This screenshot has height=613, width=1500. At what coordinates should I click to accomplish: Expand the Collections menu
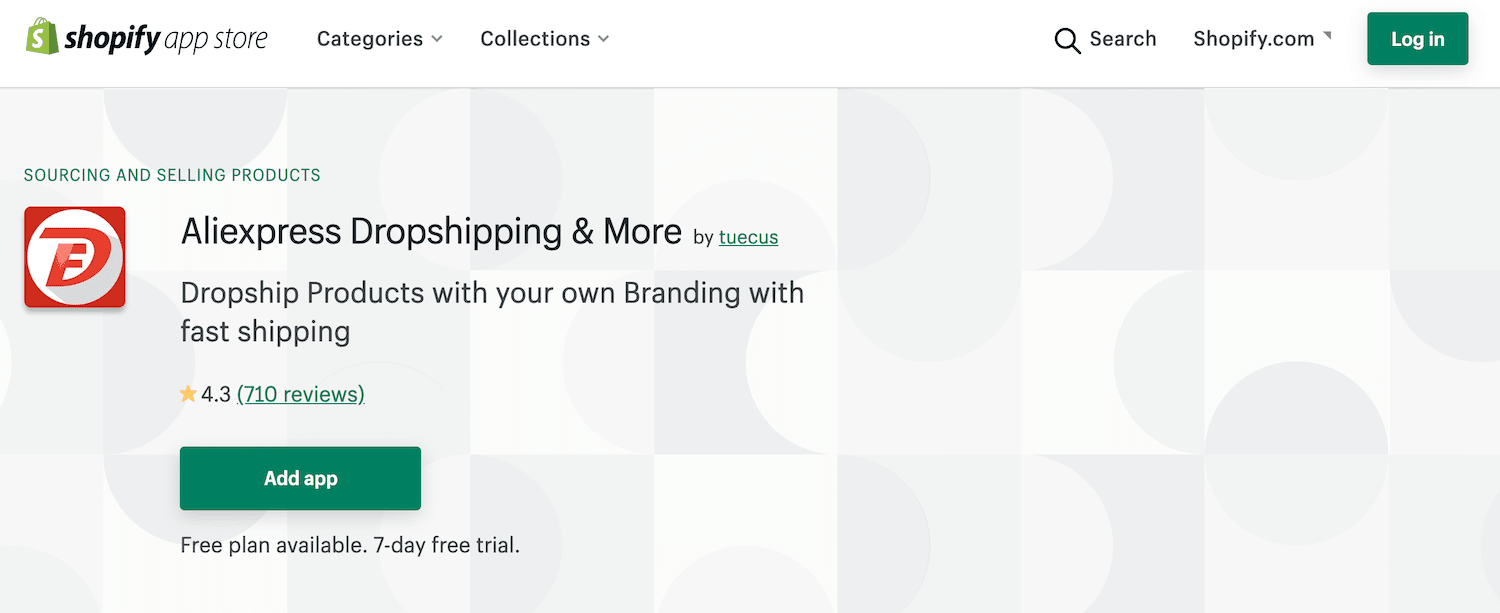(535, 39)
